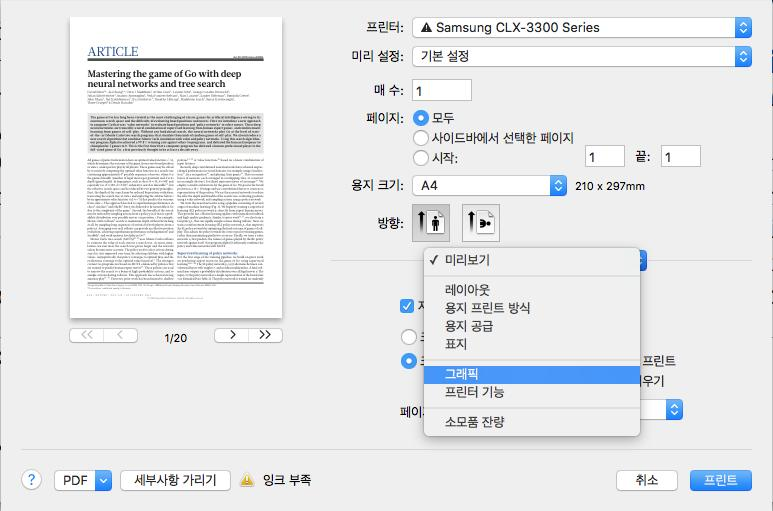Select the 시작 page range radio button
Screen dimensions: 773x511
tap(421, 158)
